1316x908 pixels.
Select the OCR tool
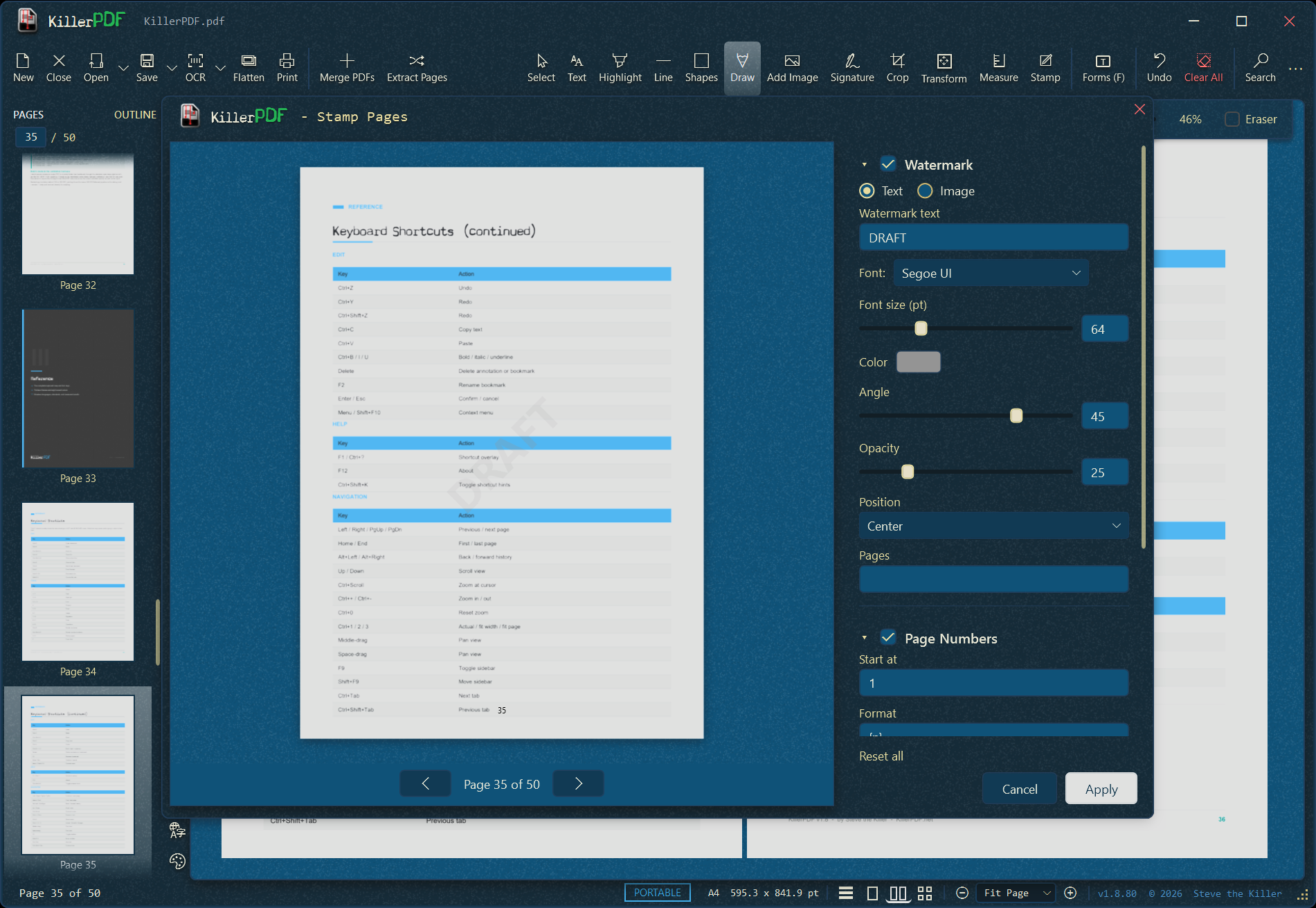(x=195, y=68)
